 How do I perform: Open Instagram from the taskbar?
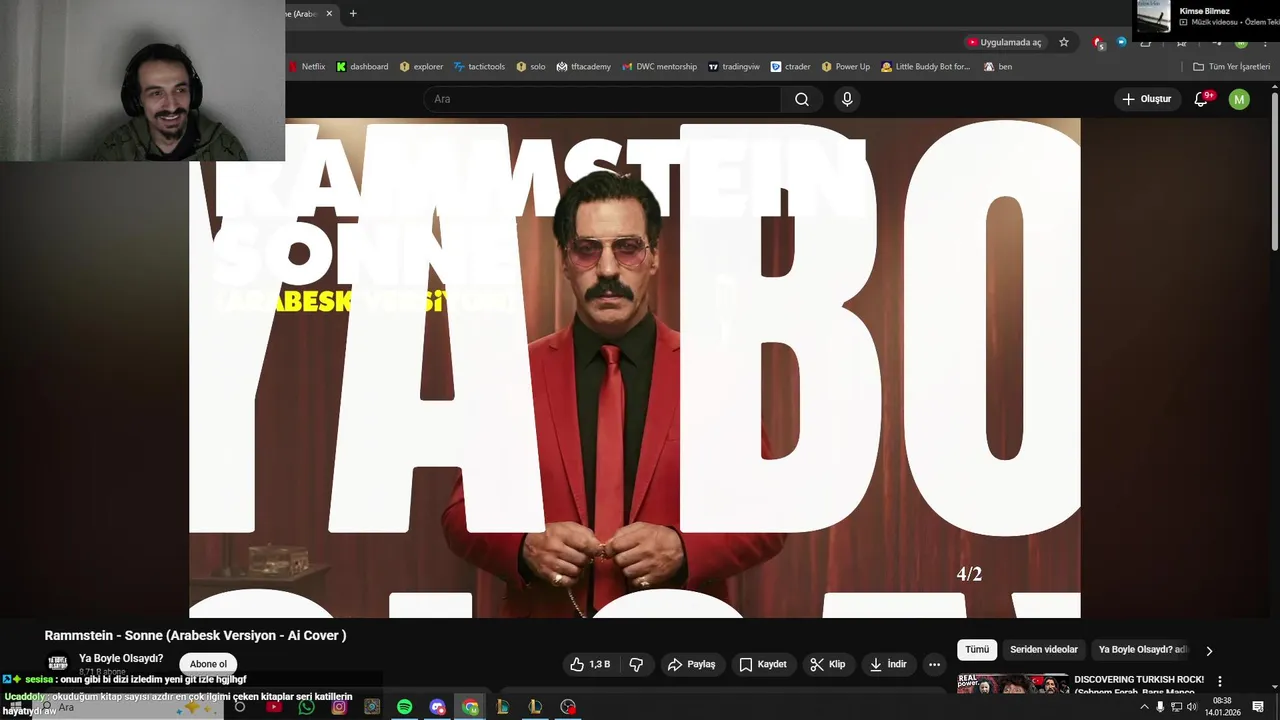coord(339,707)
